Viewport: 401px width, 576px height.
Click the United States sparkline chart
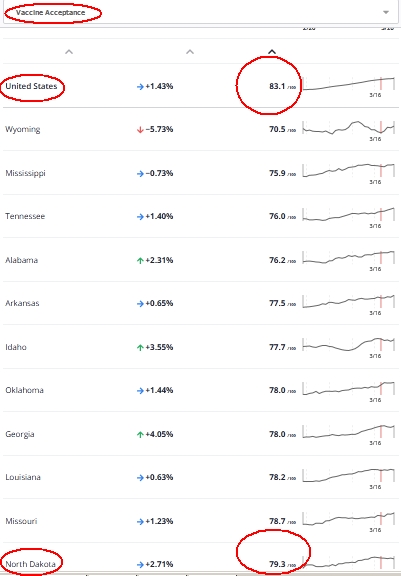click(x=348, y=84)
